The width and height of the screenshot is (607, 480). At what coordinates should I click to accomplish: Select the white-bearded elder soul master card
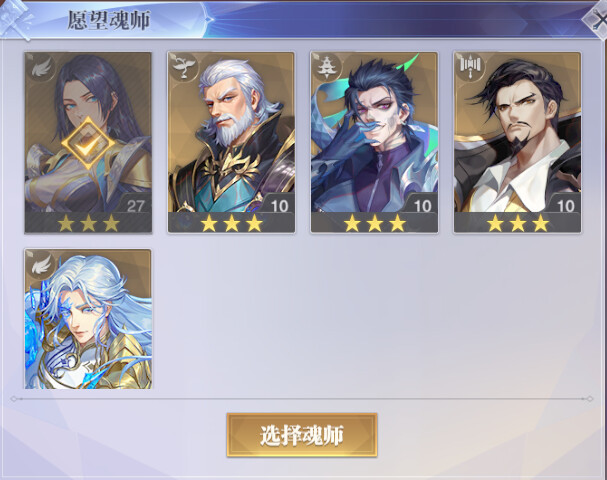pos(231,142)
